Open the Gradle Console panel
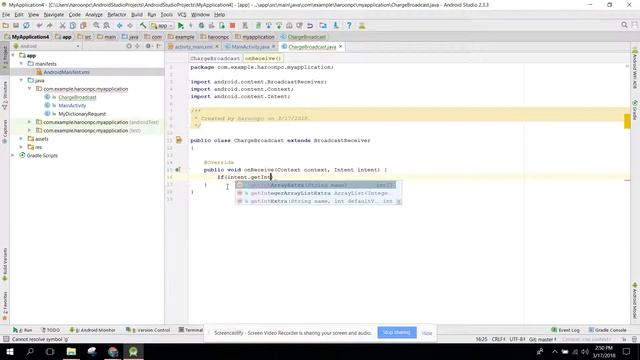640x360 pixels. pos(608,330)
